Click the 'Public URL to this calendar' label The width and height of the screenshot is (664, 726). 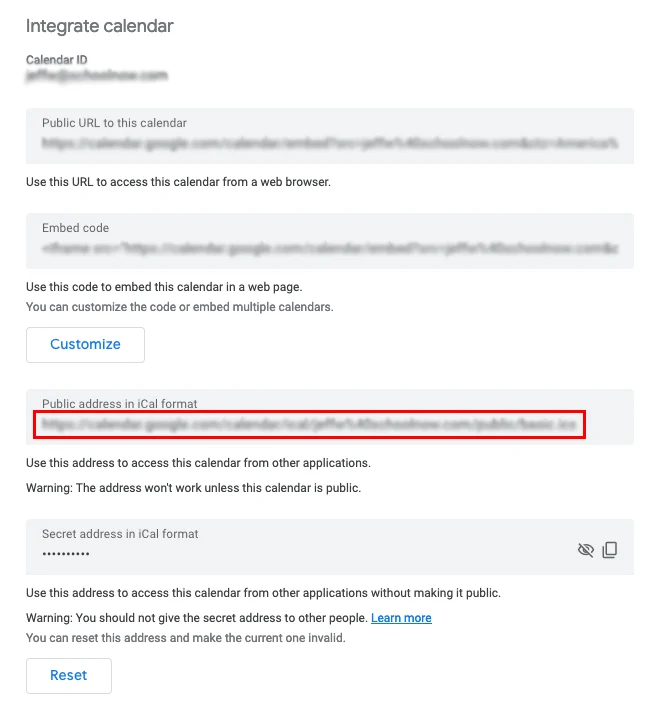coord(114,123)
